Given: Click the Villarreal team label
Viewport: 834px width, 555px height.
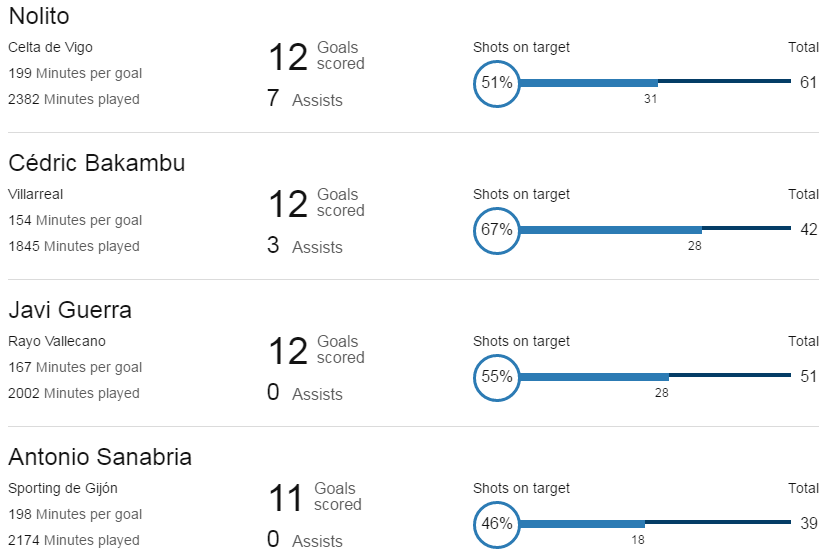Looking at the screenshot, I should [x=36, y=194].
